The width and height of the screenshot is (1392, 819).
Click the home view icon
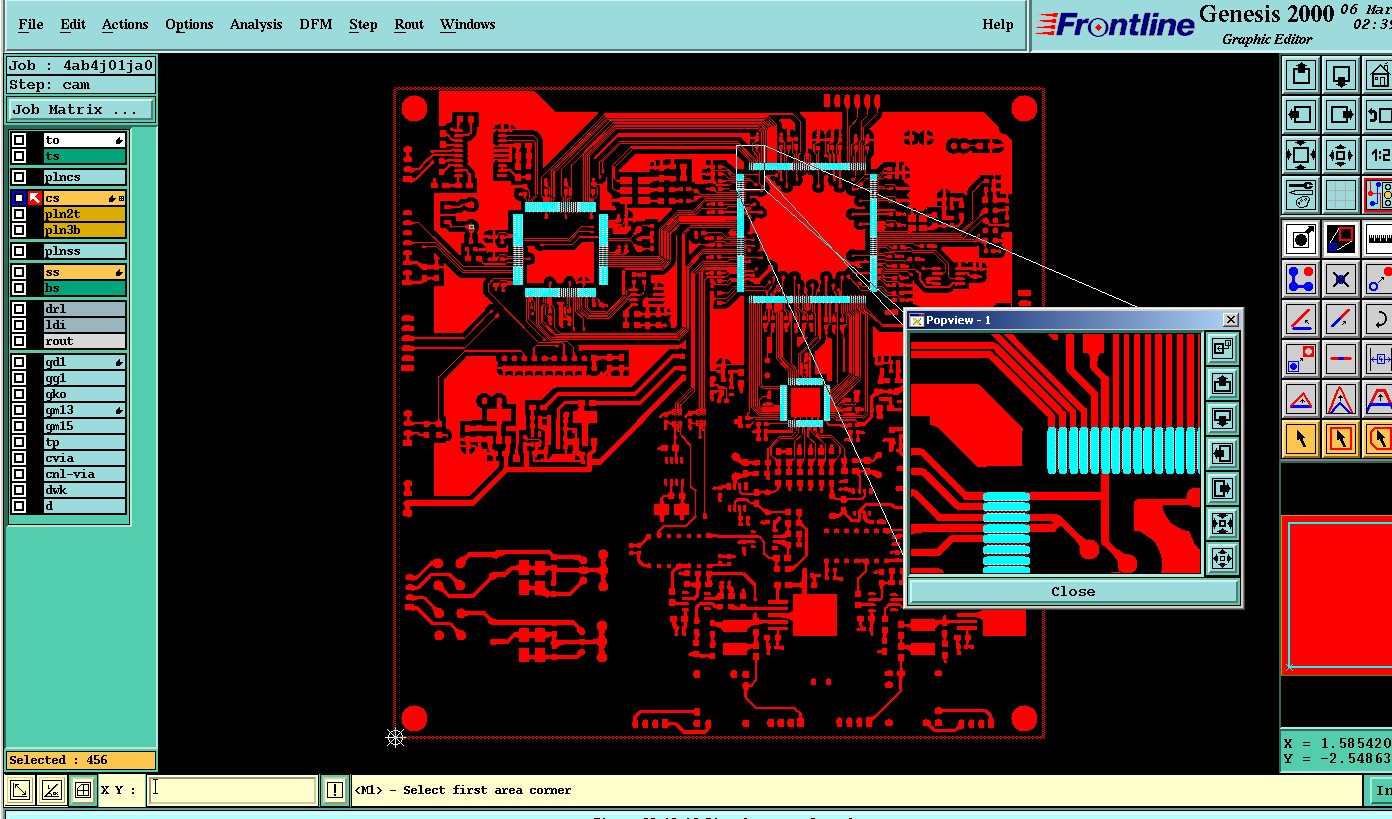coord(1380,75)
